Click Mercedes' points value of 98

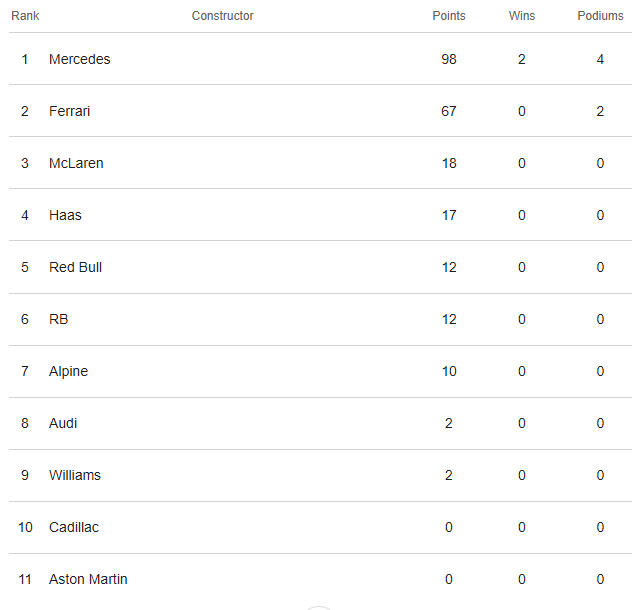(x=448, y=59)
